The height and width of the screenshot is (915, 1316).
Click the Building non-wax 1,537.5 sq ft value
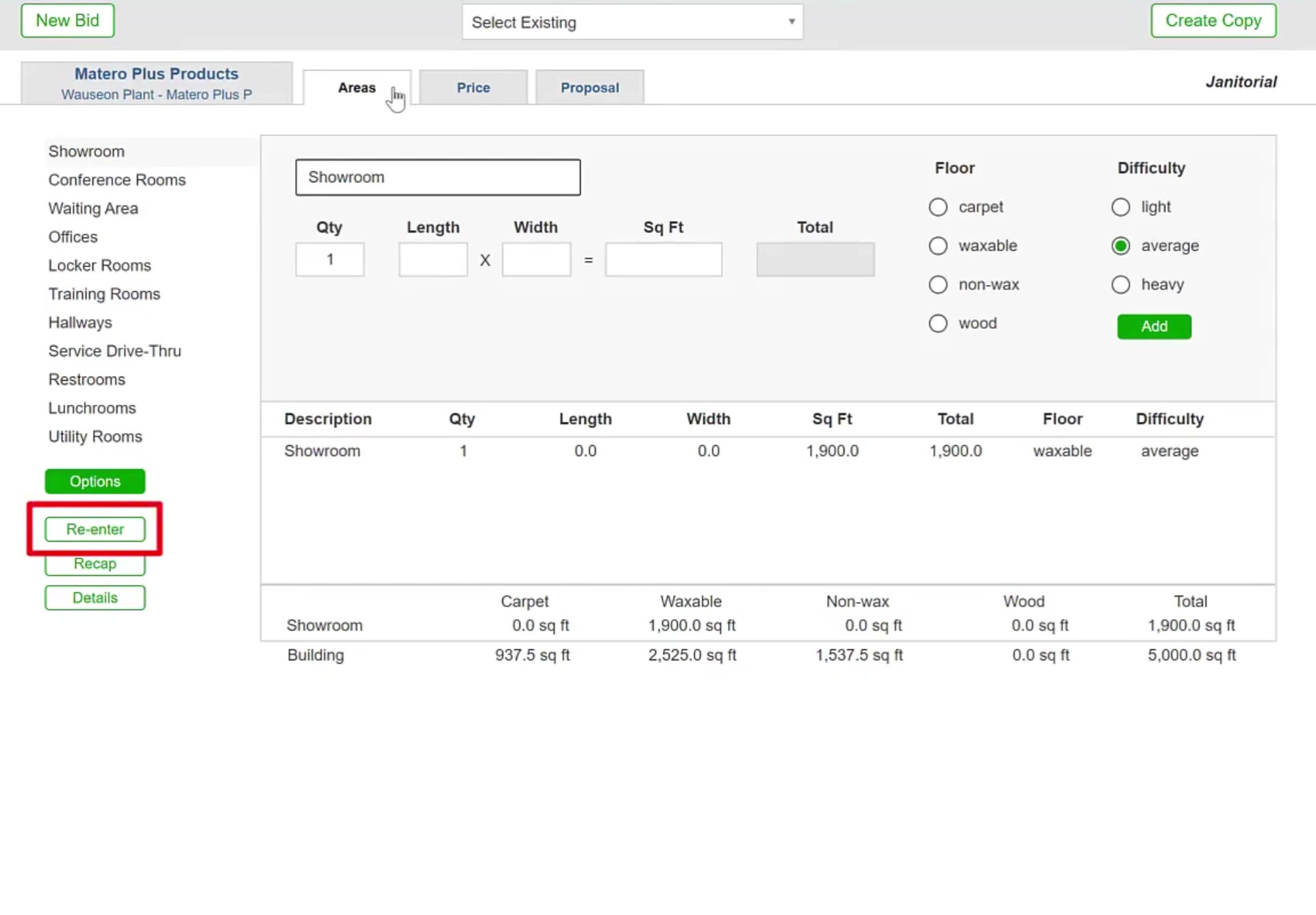click(x=859, y=655)
